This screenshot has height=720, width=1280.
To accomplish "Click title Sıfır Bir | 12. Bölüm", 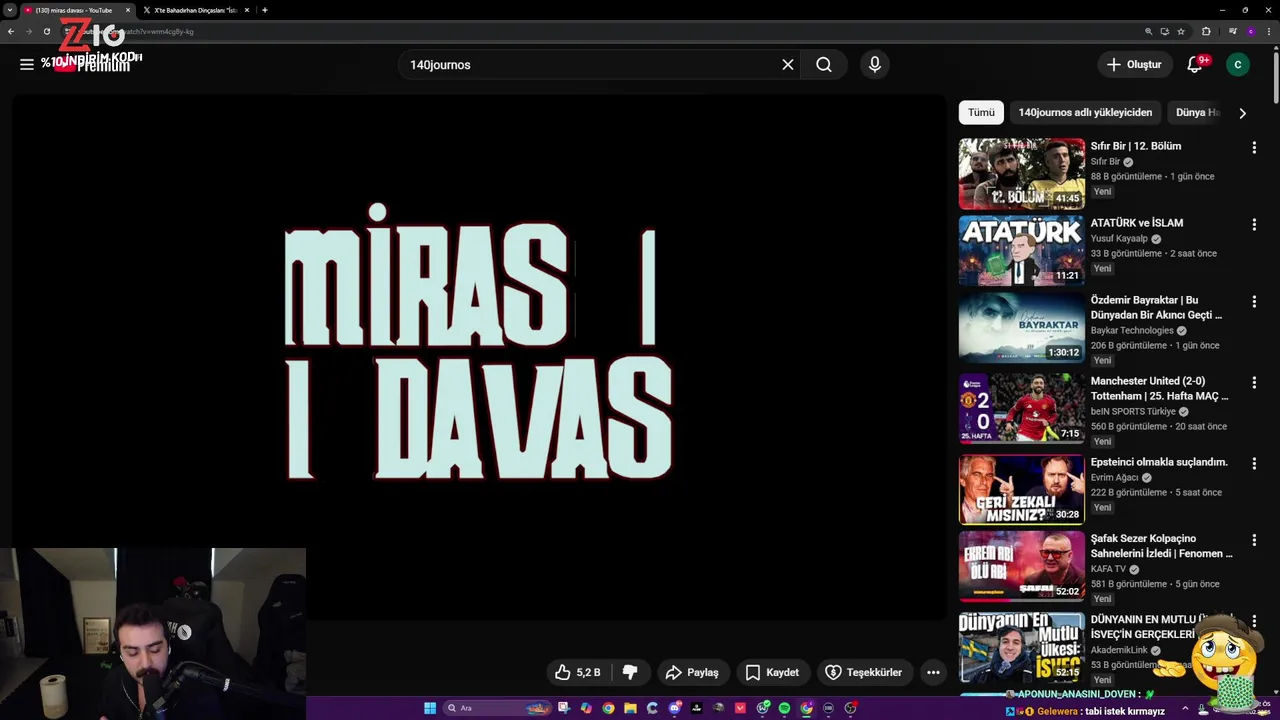I will pyautogui.click(x=1136, y=146).
